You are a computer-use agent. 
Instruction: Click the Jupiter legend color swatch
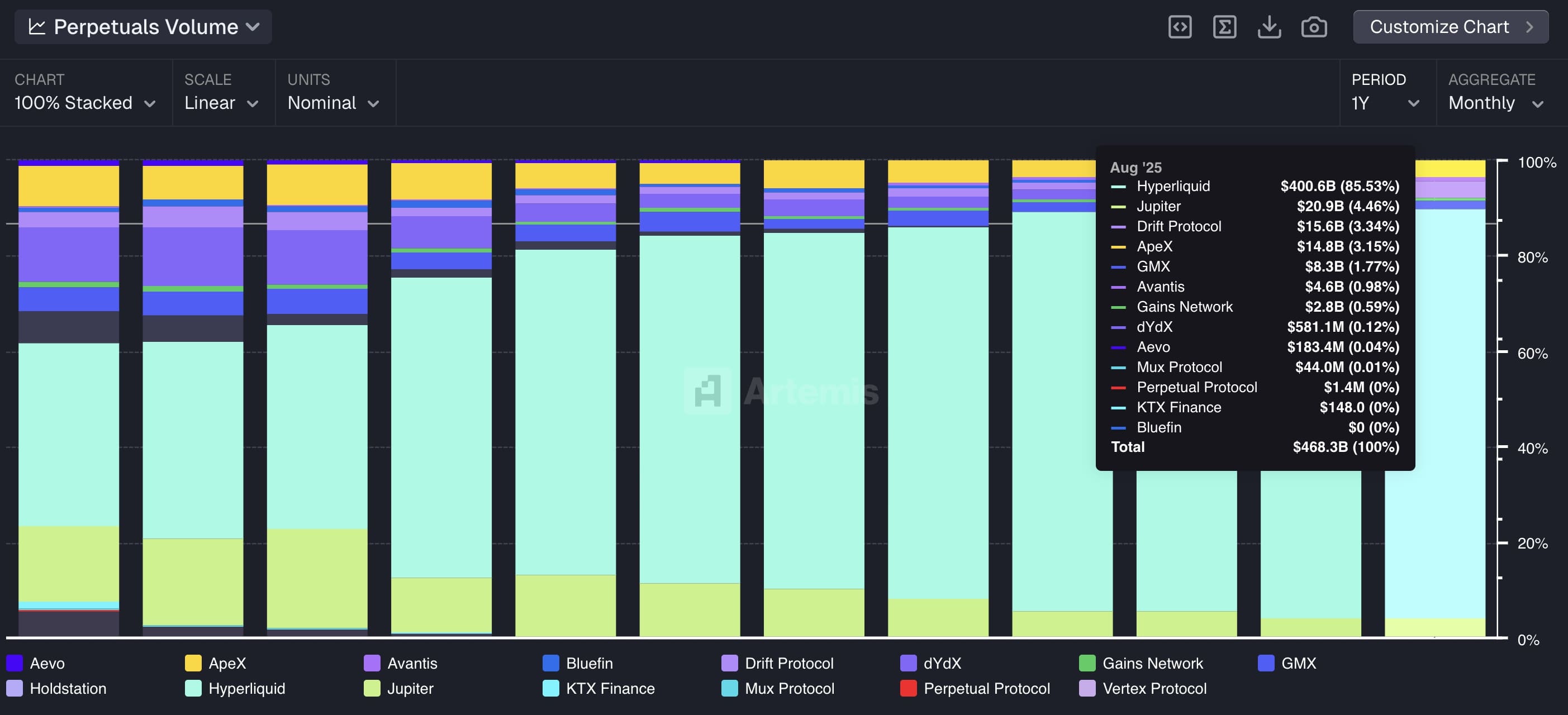[372, 688]
